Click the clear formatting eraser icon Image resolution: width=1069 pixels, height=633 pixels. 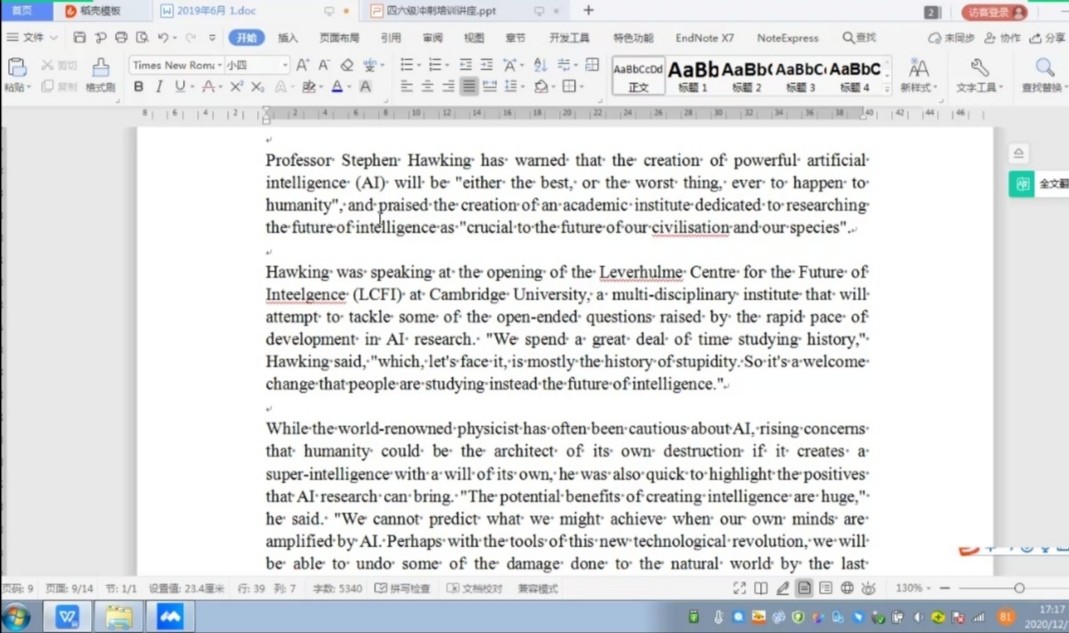coord(347,65)
